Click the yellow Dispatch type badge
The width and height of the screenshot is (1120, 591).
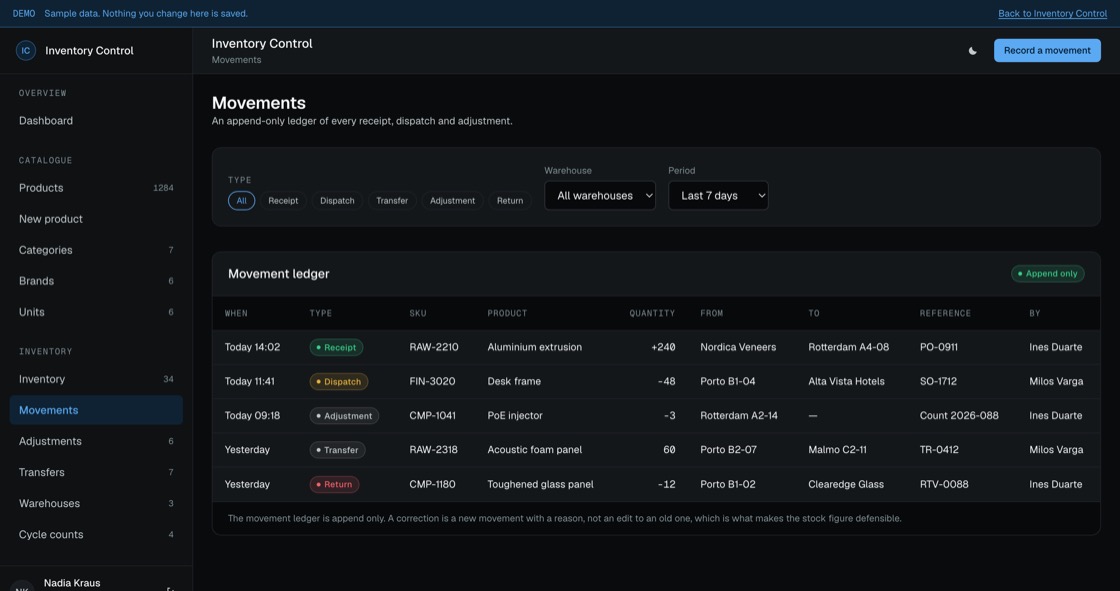pos(339,382)
